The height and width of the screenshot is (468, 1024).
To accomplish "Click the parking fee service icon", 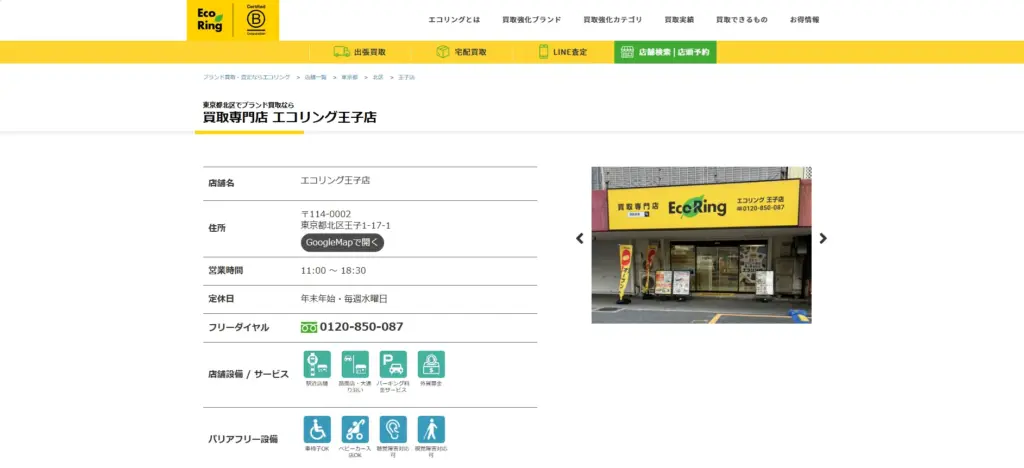I will pyautogui.click(x=393, y=365).
